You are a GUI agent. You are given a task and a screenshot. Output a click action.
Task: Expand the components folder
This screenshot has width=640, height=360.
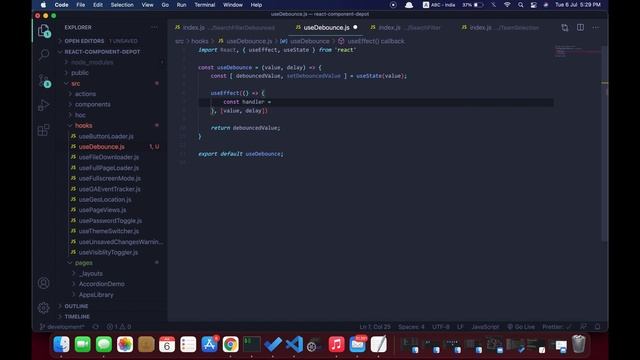[93, 104]
